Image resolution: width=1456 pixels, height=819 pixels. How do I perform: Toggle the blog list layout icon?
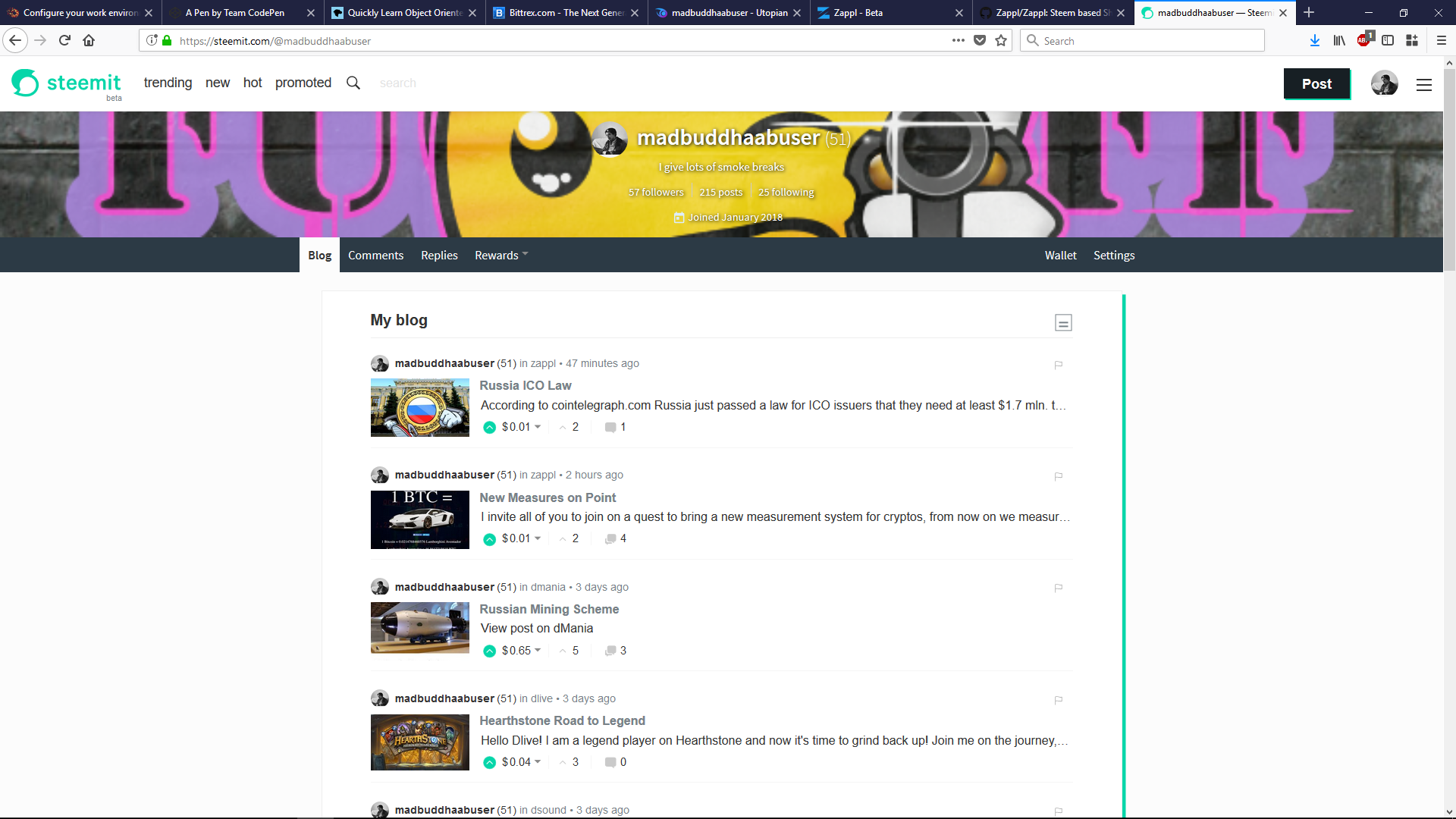click(x=1062, y=323)
